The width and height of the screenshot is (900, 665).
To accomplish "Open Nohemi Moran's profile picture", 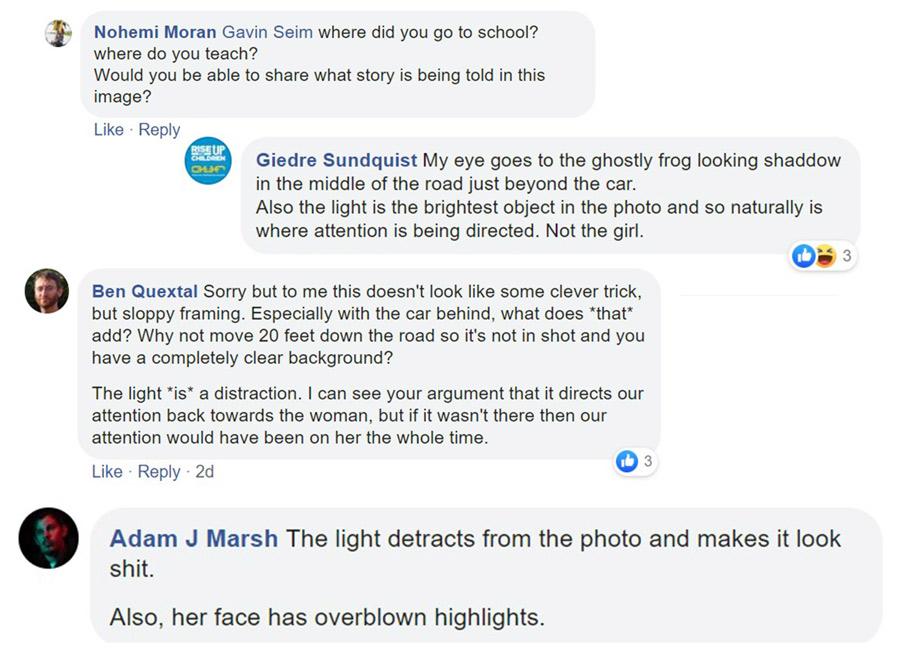I will point(58,33).
